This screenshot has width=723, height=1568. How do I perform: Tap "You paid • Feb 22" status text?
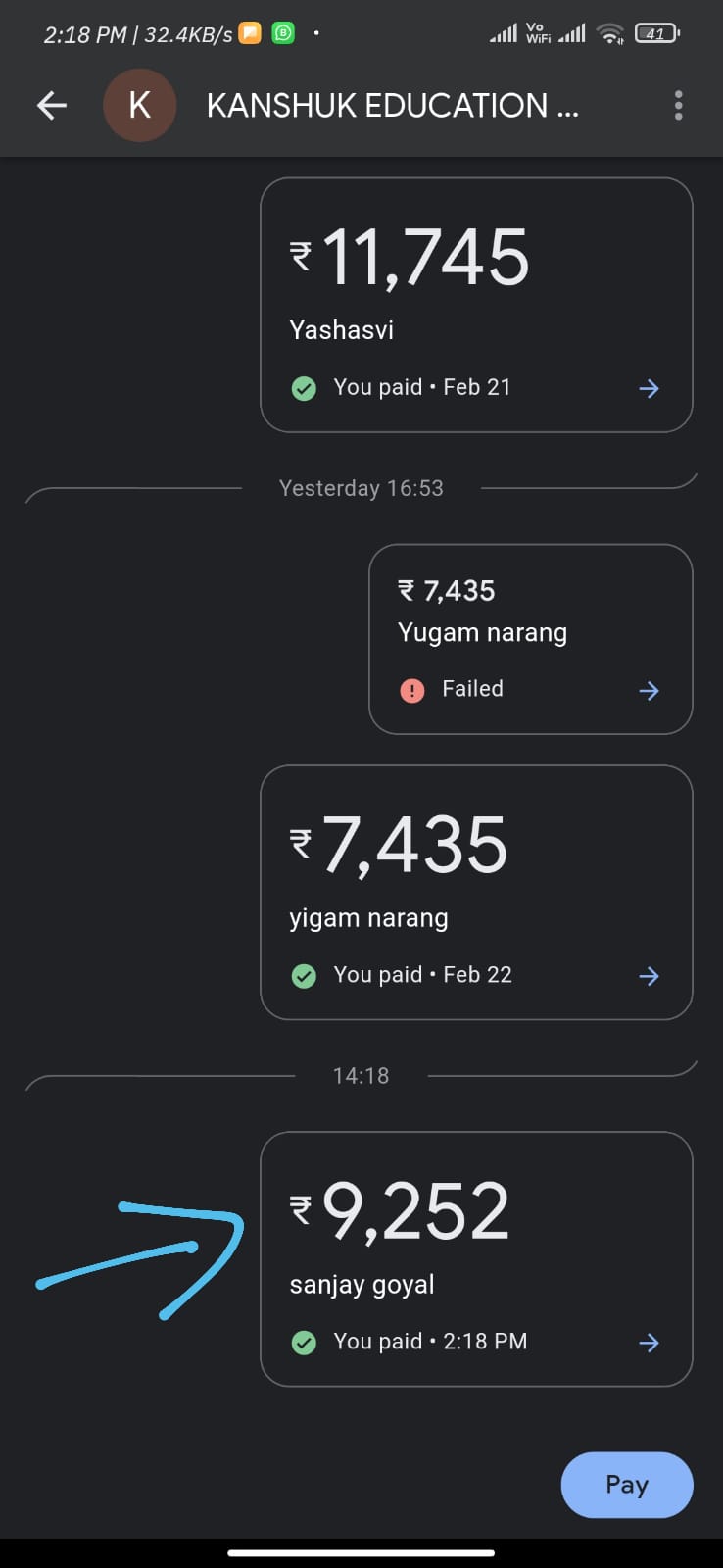pos(422,975)
